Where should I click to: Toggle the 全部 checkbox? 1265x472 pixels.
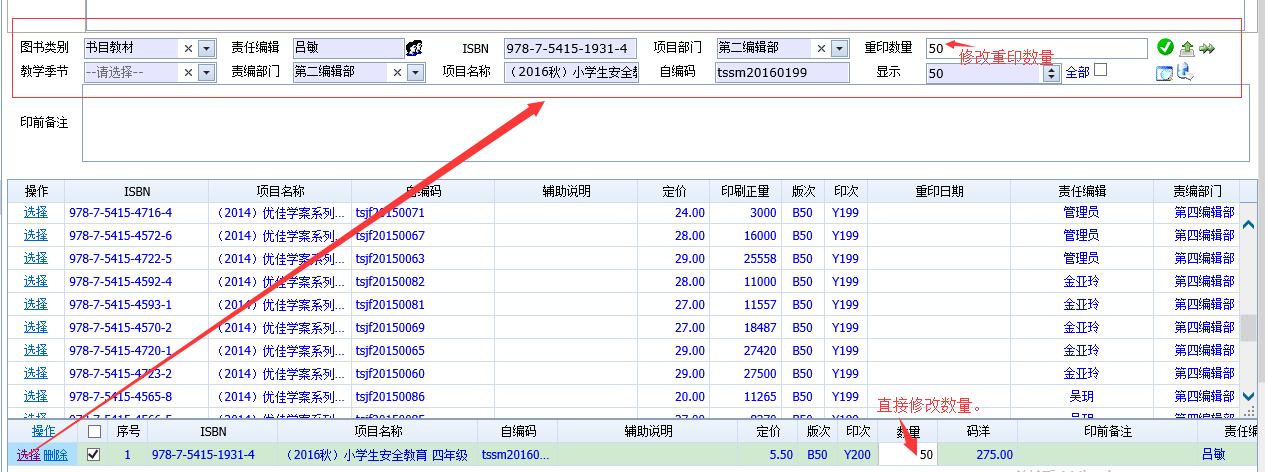(x=1101, y=70)
